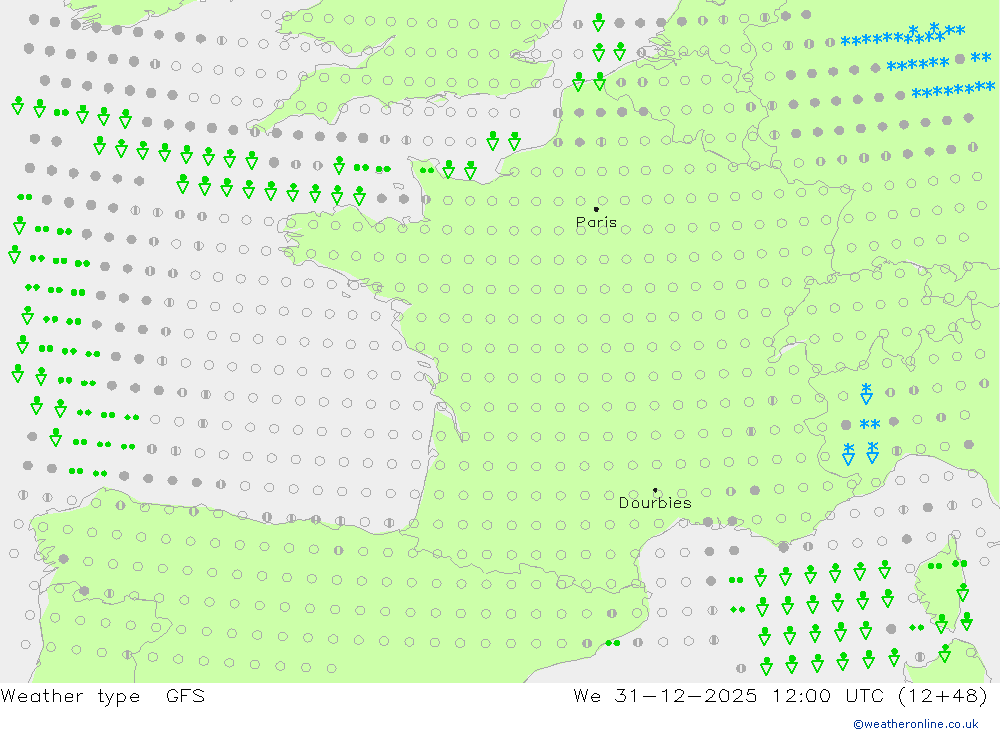Viewport: 1000px width, 733px height.
Task: Select the top-left rain shower symbol over the Atlantic
Action: click(18, 105)
